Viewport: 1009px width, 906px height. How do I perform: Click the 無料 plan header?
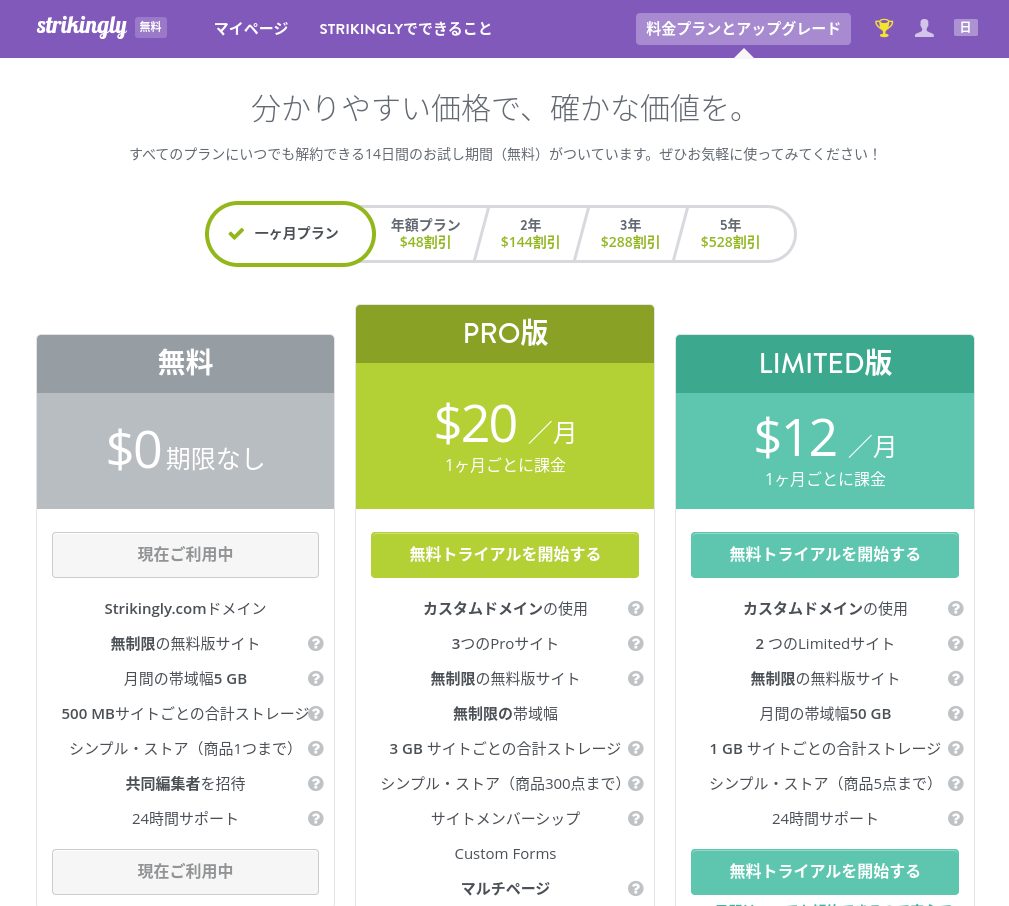[185, 364]
